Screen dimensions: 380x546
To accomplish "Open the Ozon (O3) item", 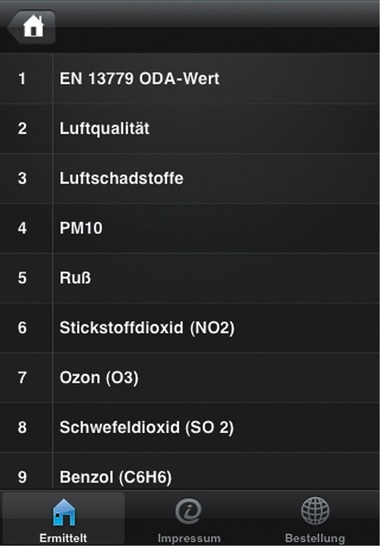I will [x=190, y=377].
